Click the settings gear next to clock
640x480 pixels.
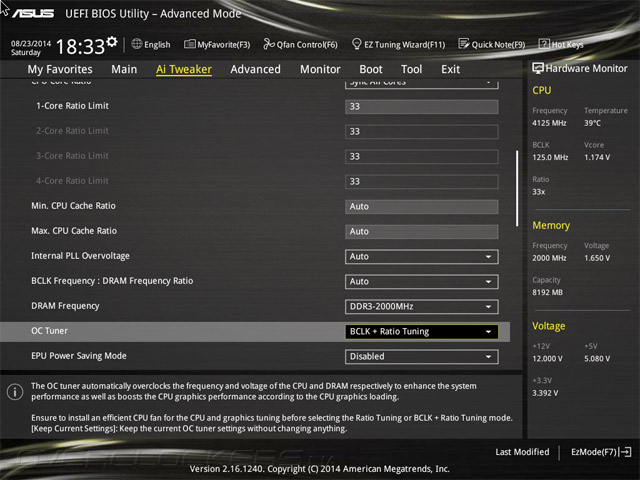pos(112,42)
